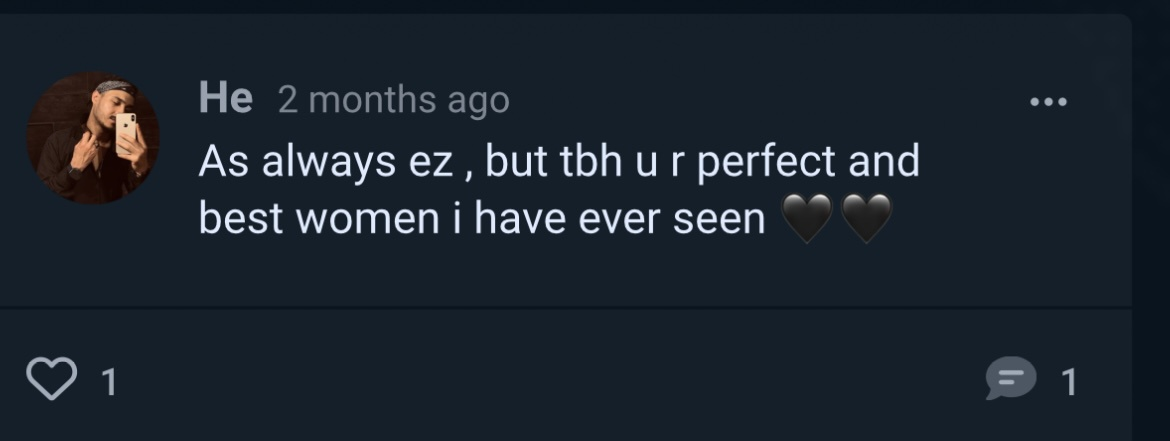The height and width of the screenshot is (441, 1170).
Task: Like the comment with heart icon
Action: click(51, 380)
